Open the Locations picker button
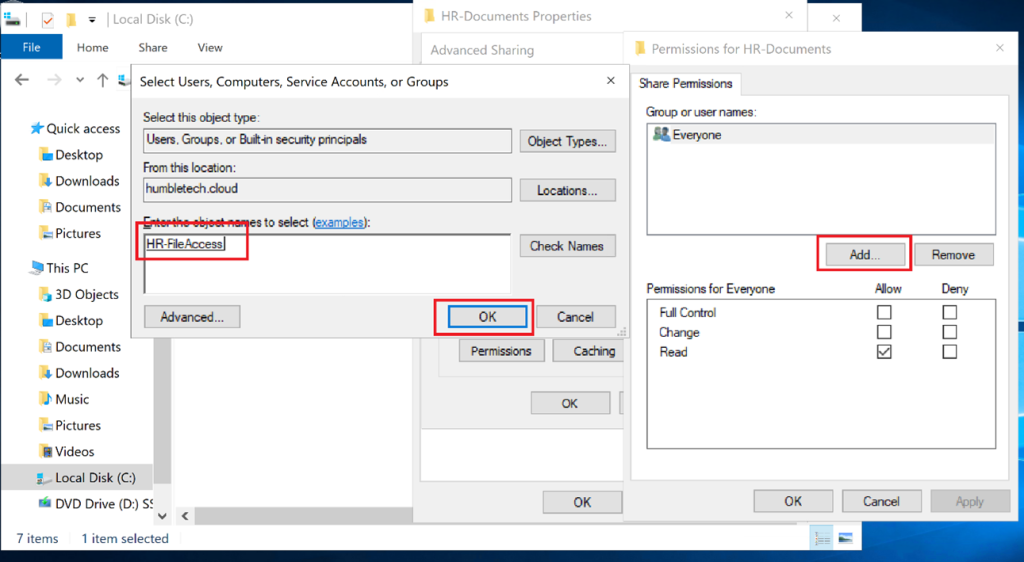Screen dimensions: 1024x562 tap(567, 190)
